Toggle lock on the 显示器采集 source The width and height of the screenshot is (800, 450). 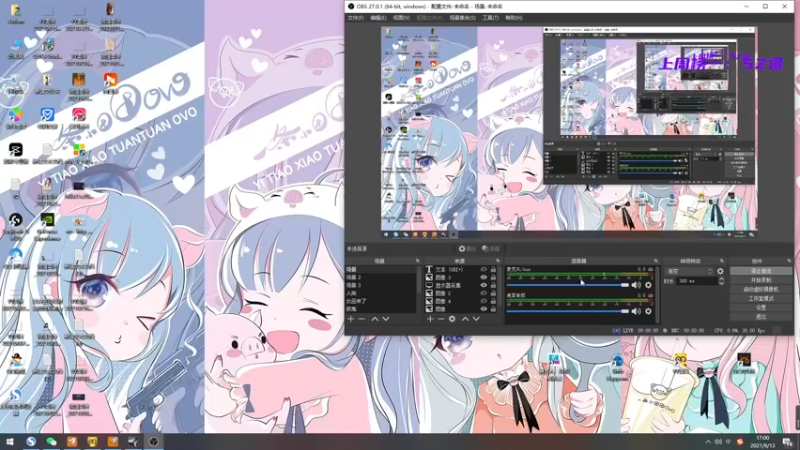[x=493, y=286]
